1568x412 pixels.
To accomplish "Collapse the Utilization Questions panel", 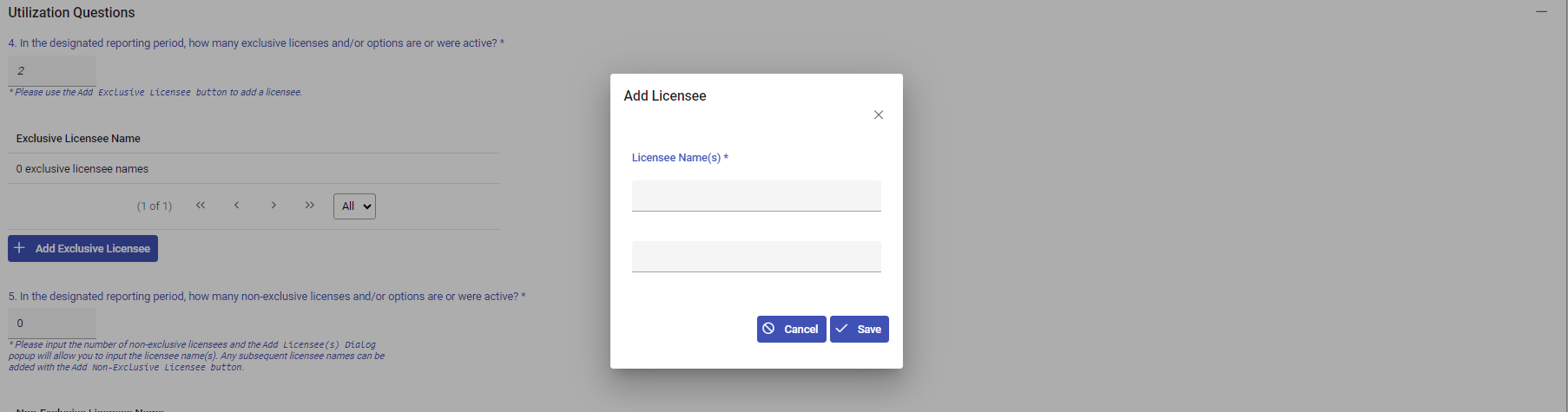I will click(x=1541, y=12).
